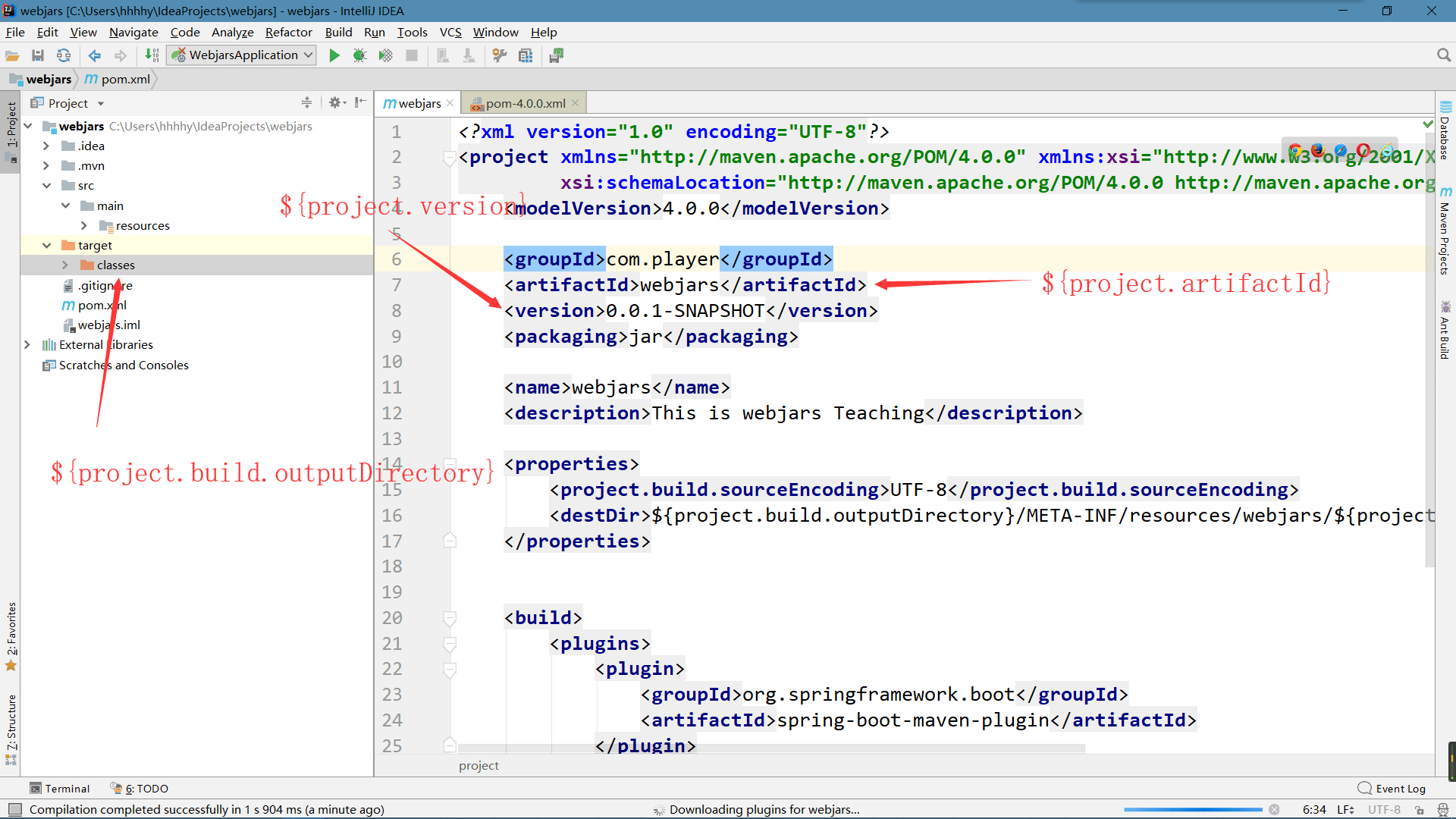Image resolution: width=1456 pixels, height=819 pixels.
Task: Switch to the pom-4.0.0.xml tab
Action: coord(523,102)
